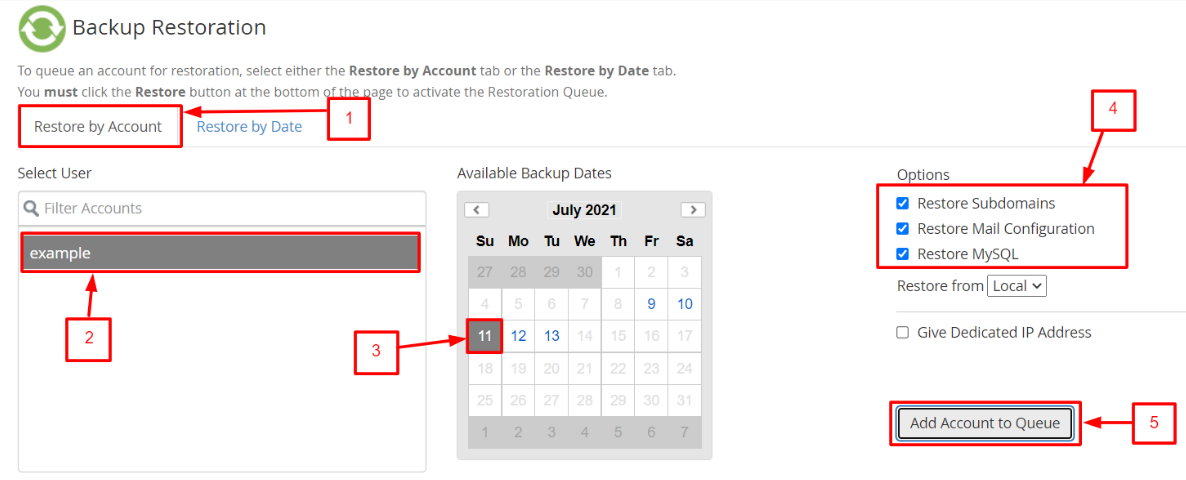Click the selected date 11 cell

[485, 336]
